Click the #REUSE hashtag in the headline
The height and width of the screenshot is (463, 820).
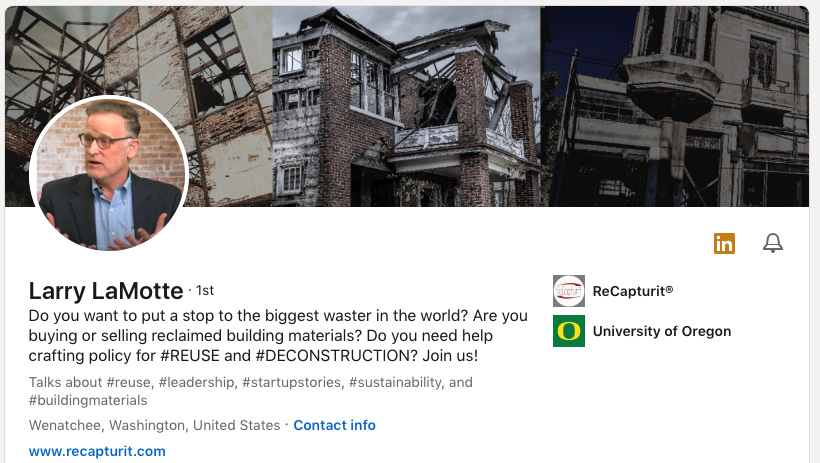click(190, 356)
